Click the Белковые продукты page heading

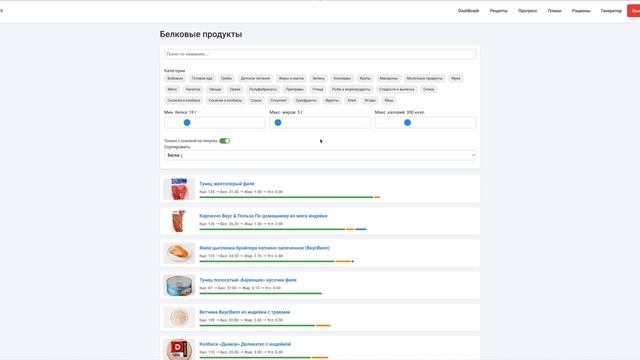tap(201, 34)
